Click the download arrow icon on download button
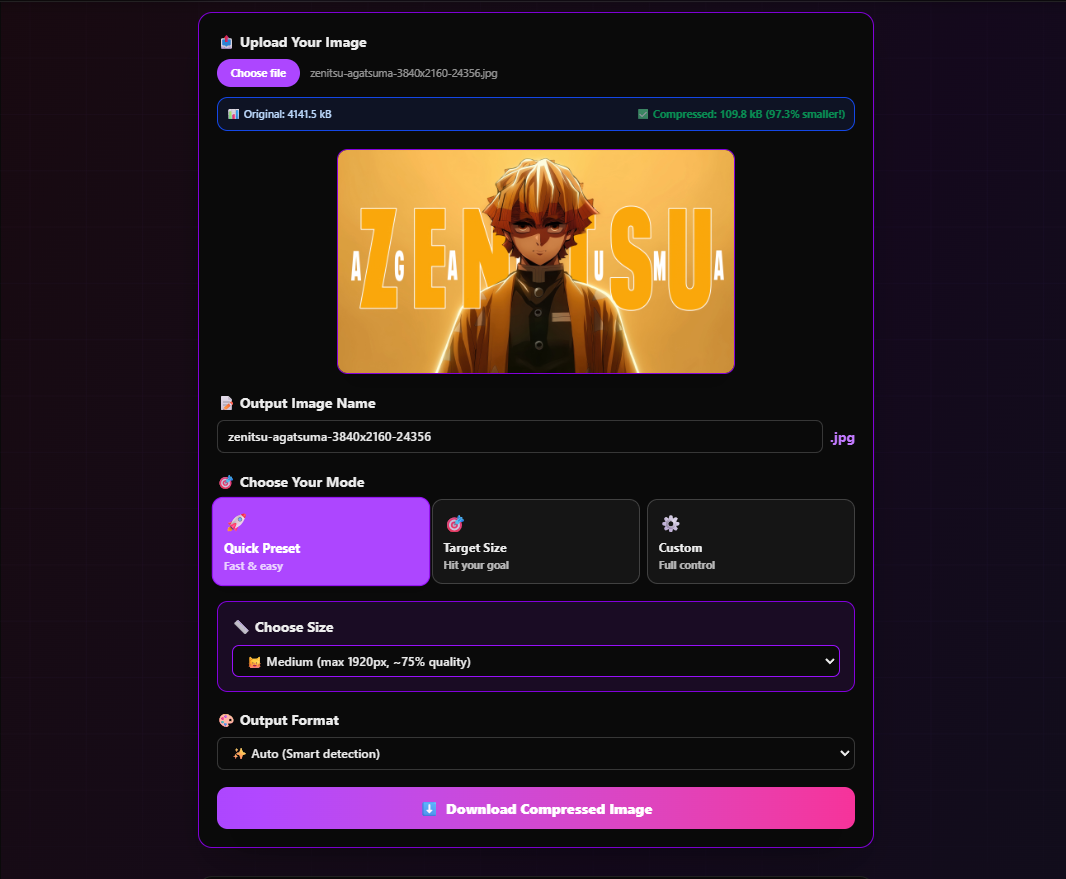 point(429,808)
